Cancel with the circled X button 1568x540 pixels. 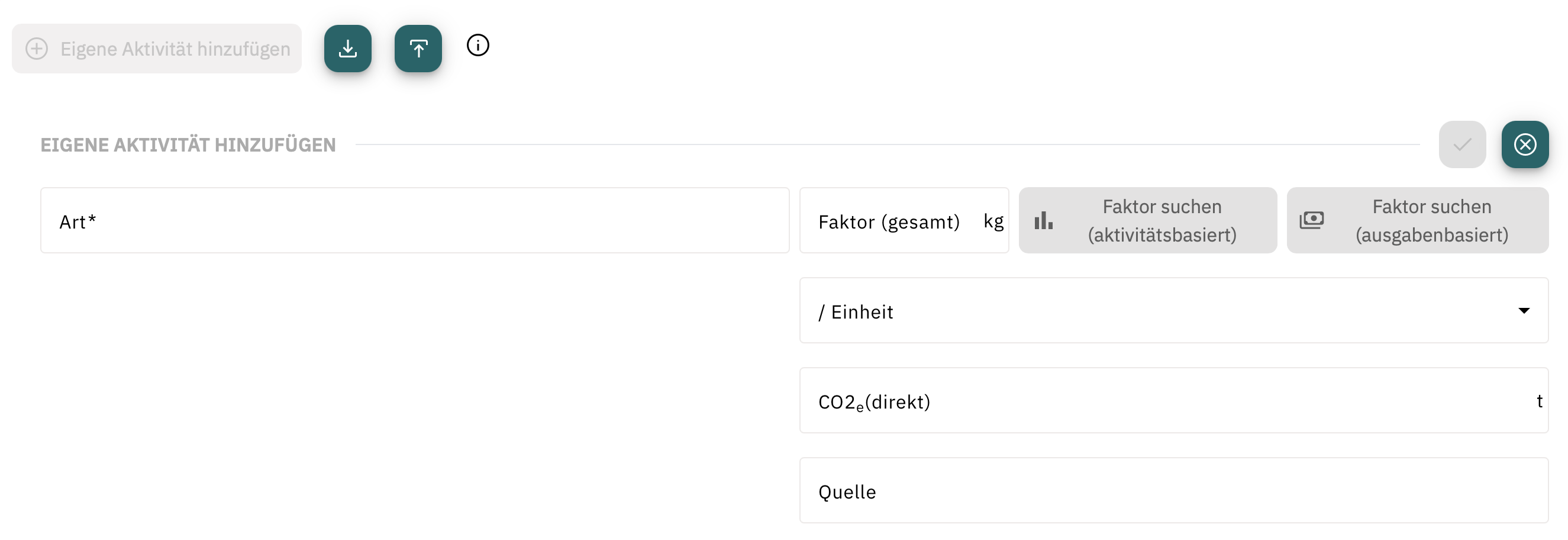(x=1525, y=144)
